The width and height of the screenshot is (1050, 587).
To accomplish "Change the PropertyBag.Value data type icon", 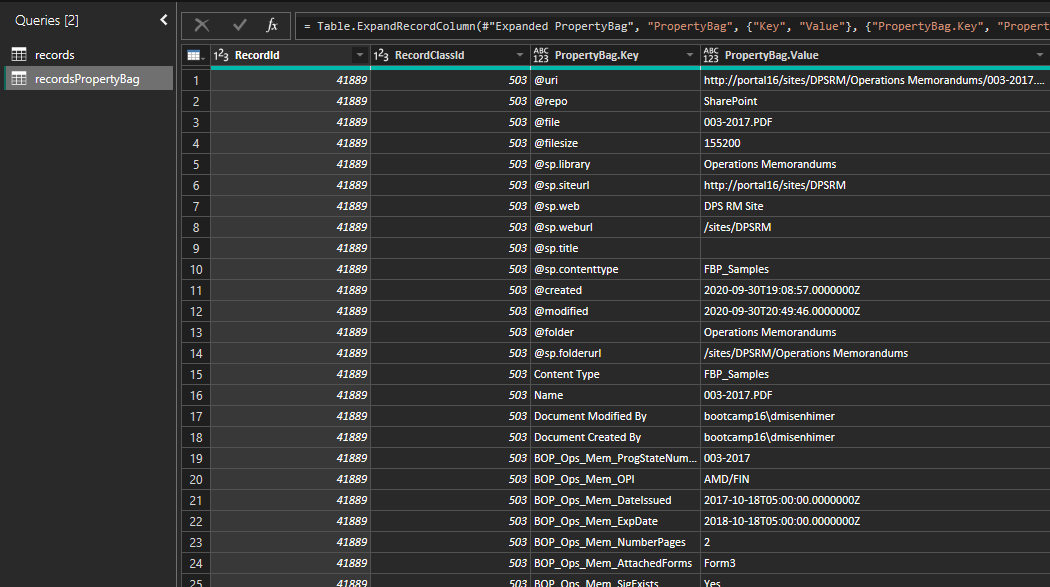I will tap(712, 56).
